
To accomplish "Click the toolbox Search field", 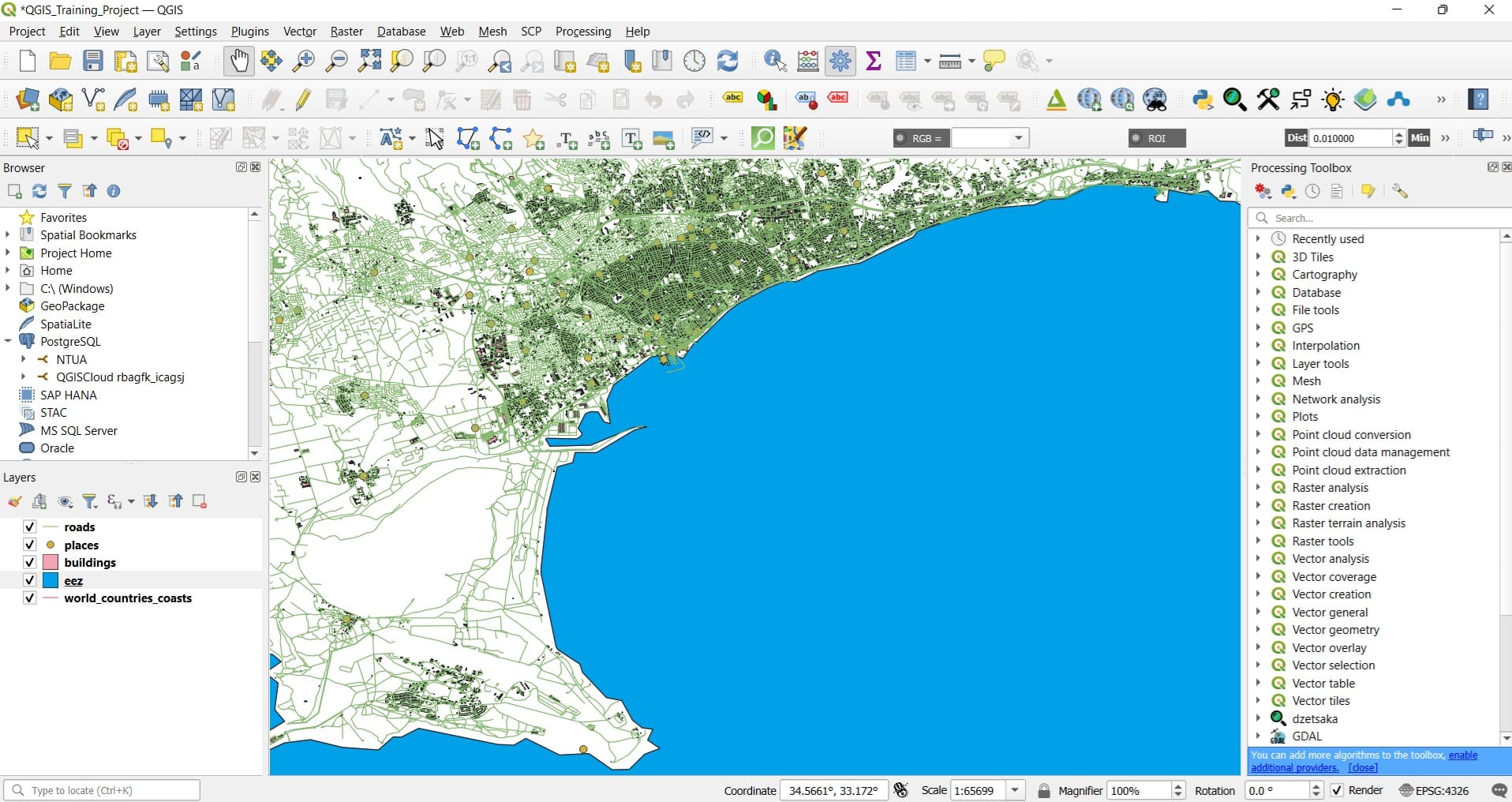I will point(1379,218).
